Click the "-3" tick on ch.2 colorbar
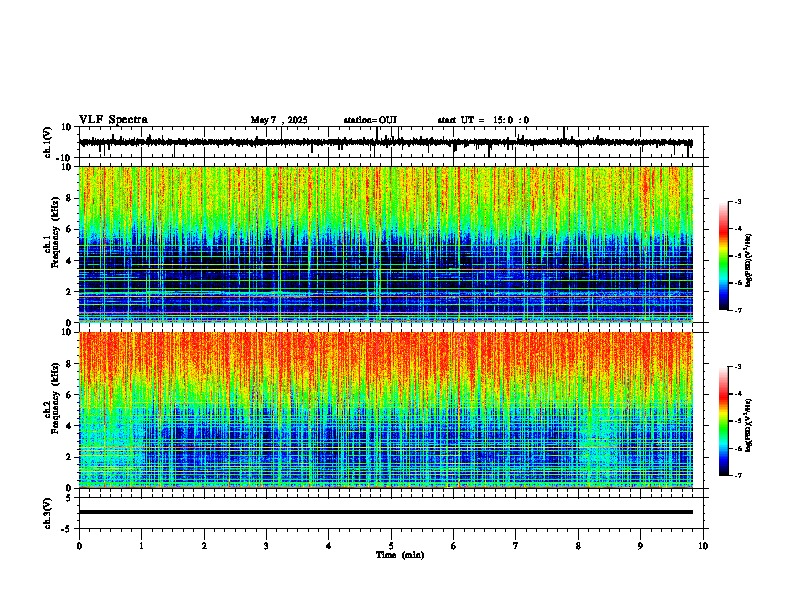This screenshot has width=792, height=612. [737, 367]
